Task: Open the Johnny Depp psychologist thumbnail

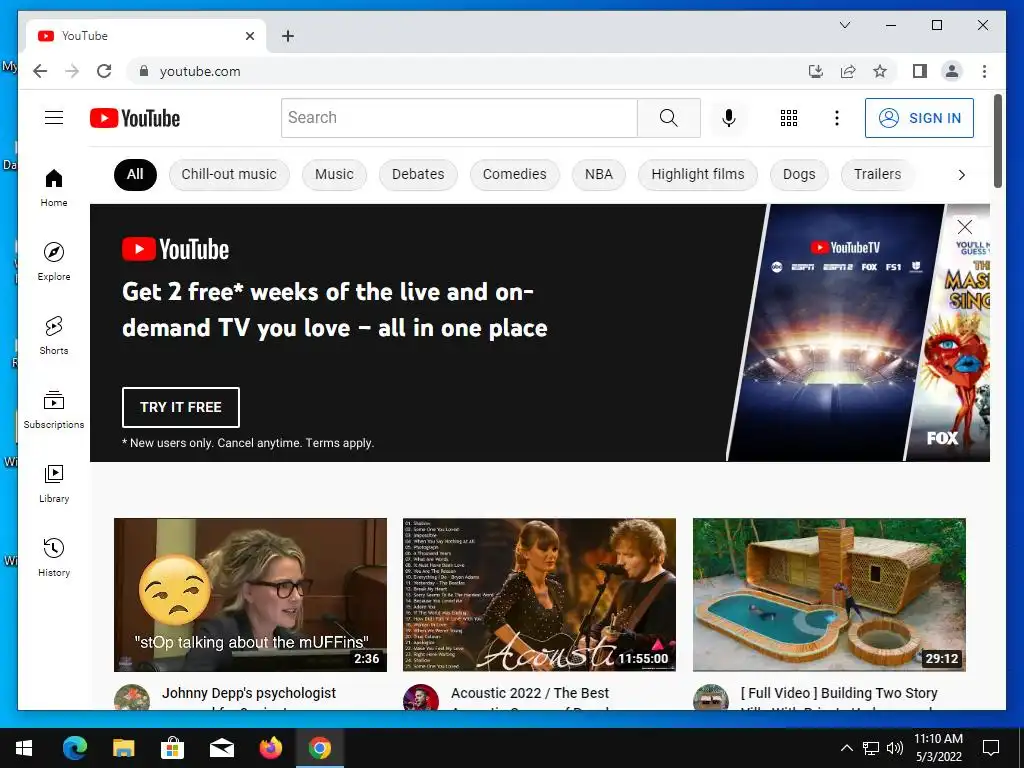Action: point(250,595)
